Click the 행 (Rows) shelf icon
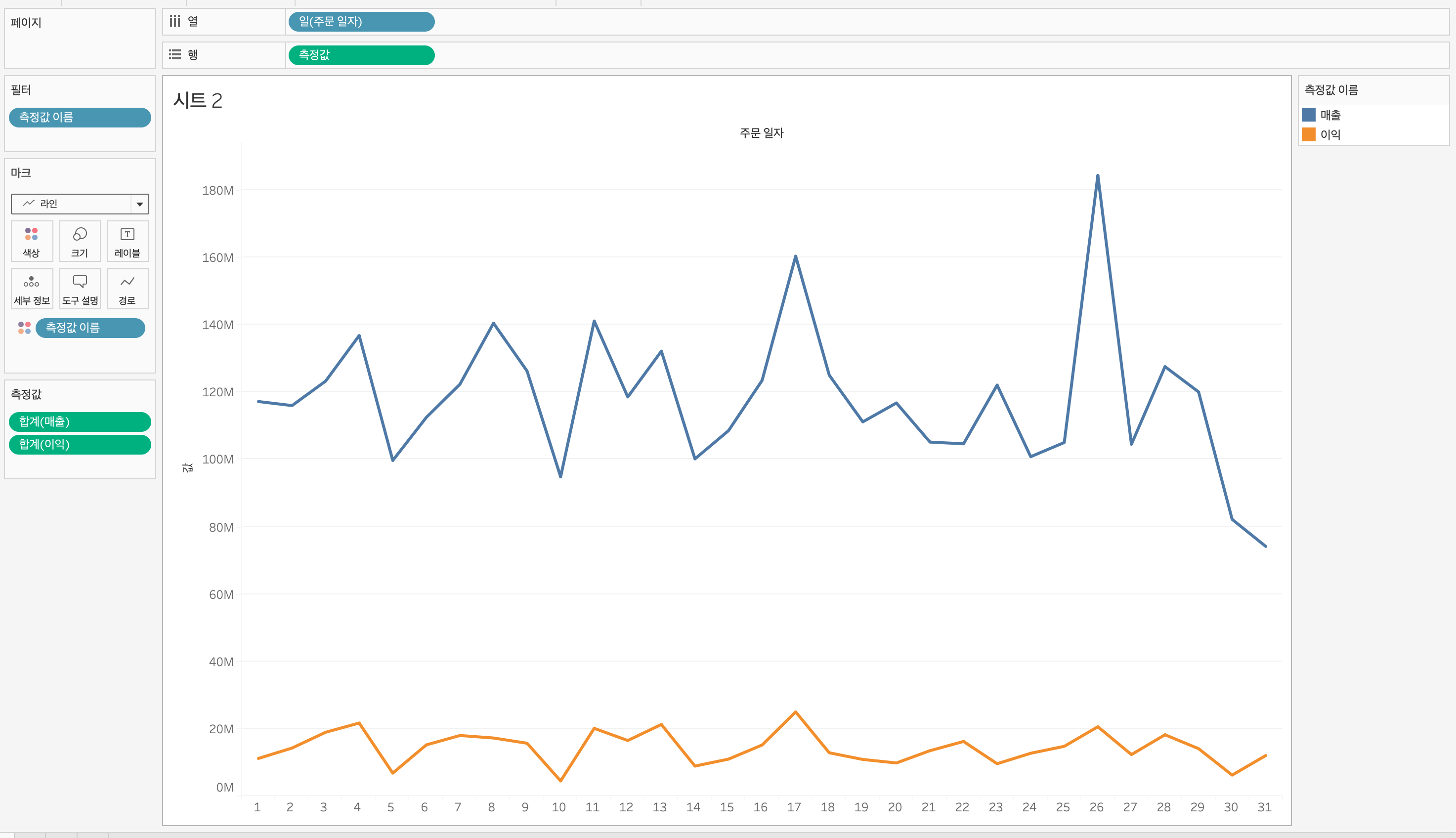Image resolution: width=1456 pixels, height=838 pixels. [175, 55]
